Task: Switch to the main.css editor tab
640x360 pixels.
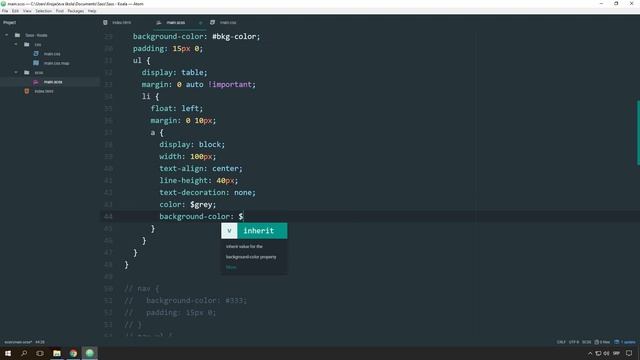Action: pos(228,23)
